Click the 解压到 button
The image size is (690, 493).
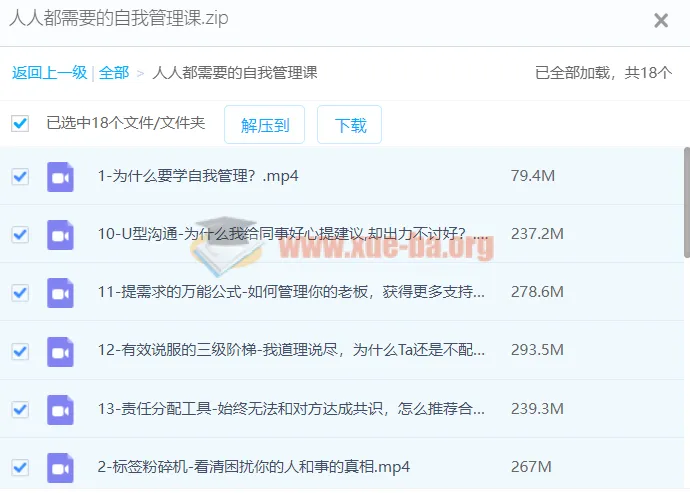pos(264,125)
